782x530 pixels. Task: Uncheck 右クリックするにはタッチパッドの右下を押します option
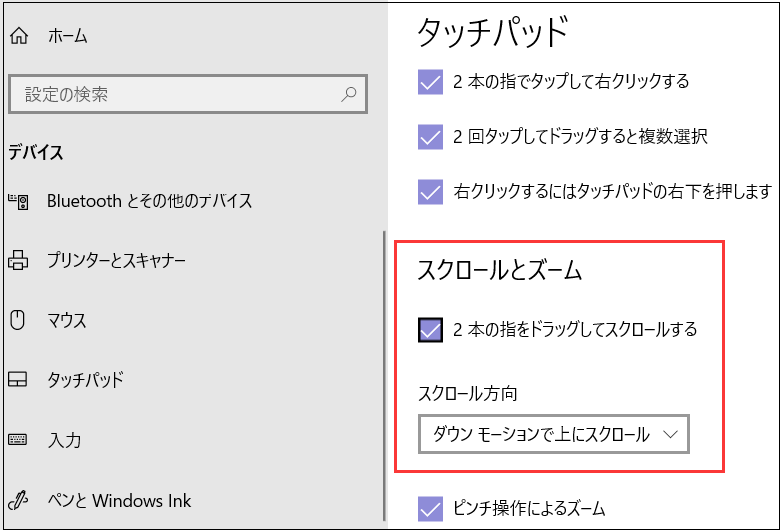[x=430, y=191]
